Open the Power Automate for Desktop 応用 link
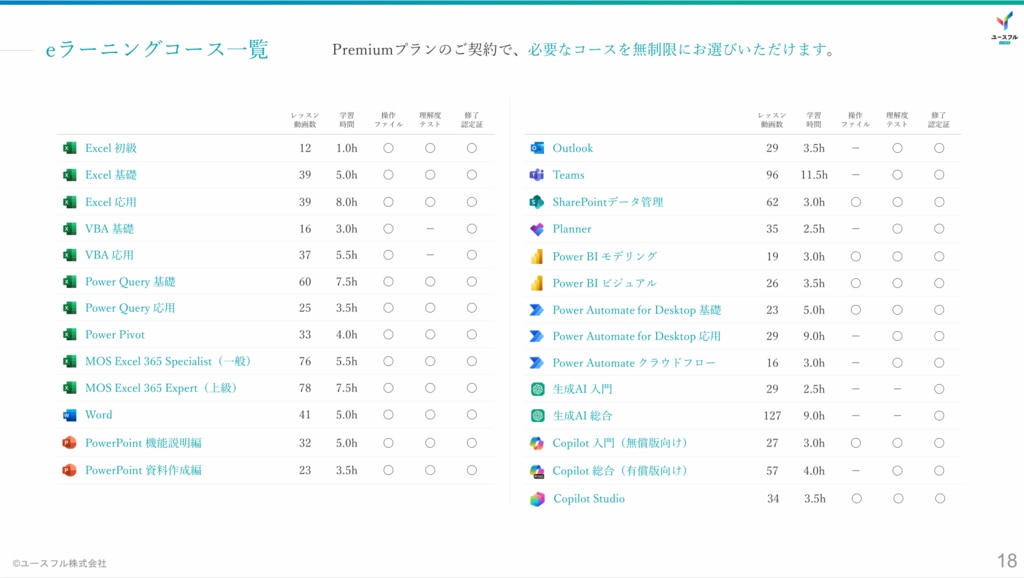This screenshot has height=578, width=1024. point(636,337)
